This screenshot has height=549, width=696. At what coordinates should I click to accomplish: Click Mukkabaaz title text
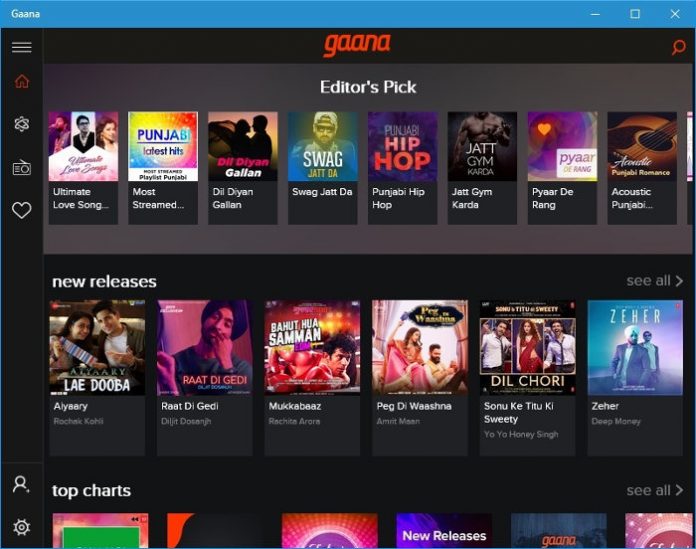(295, 406)
